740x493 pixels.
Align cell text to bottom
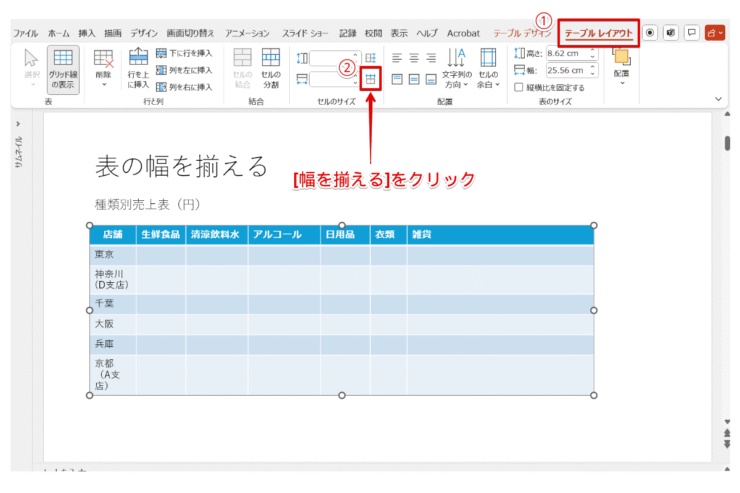click(431, 79)
